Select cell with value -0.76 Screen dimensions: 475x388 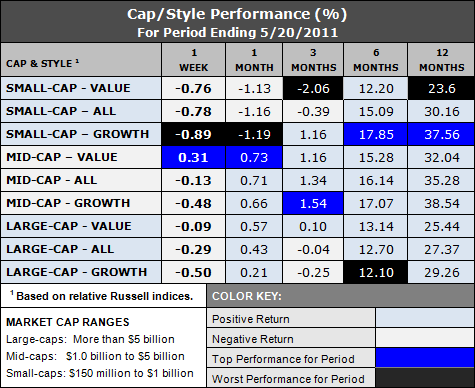point(194,88)
